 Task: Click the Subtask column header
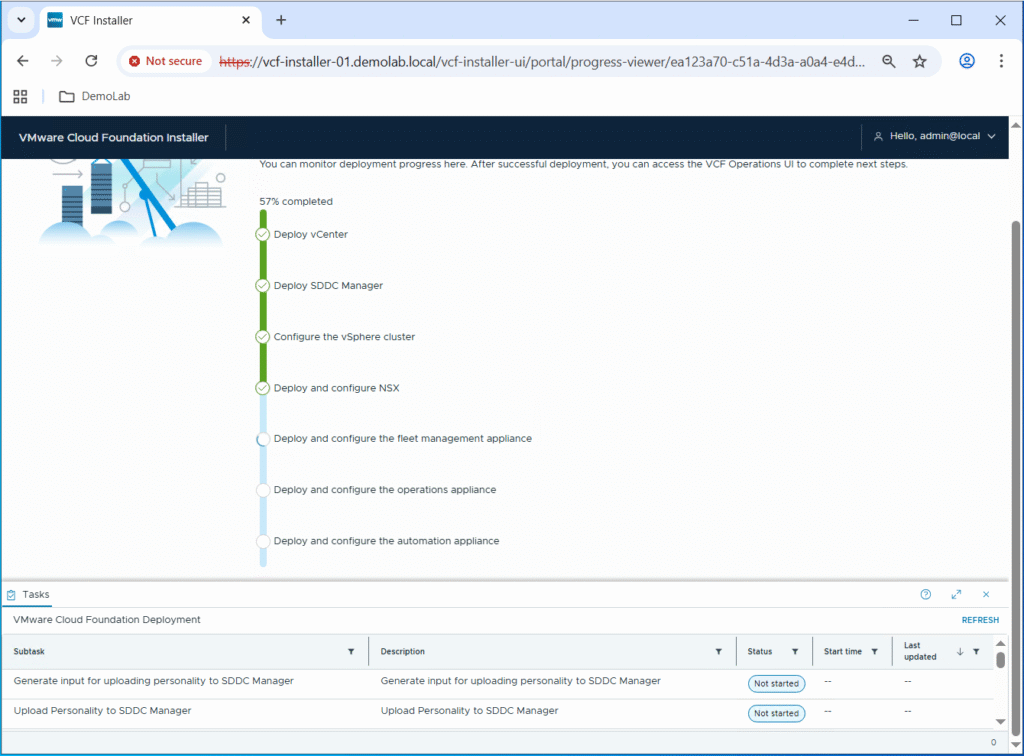pos(29,652)
